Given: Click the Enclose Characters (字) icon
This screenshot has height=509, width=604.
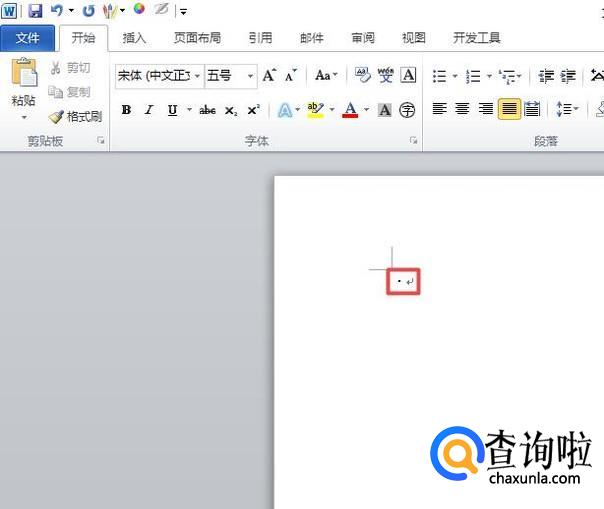Looking at the screenshot, I should 407,110.
